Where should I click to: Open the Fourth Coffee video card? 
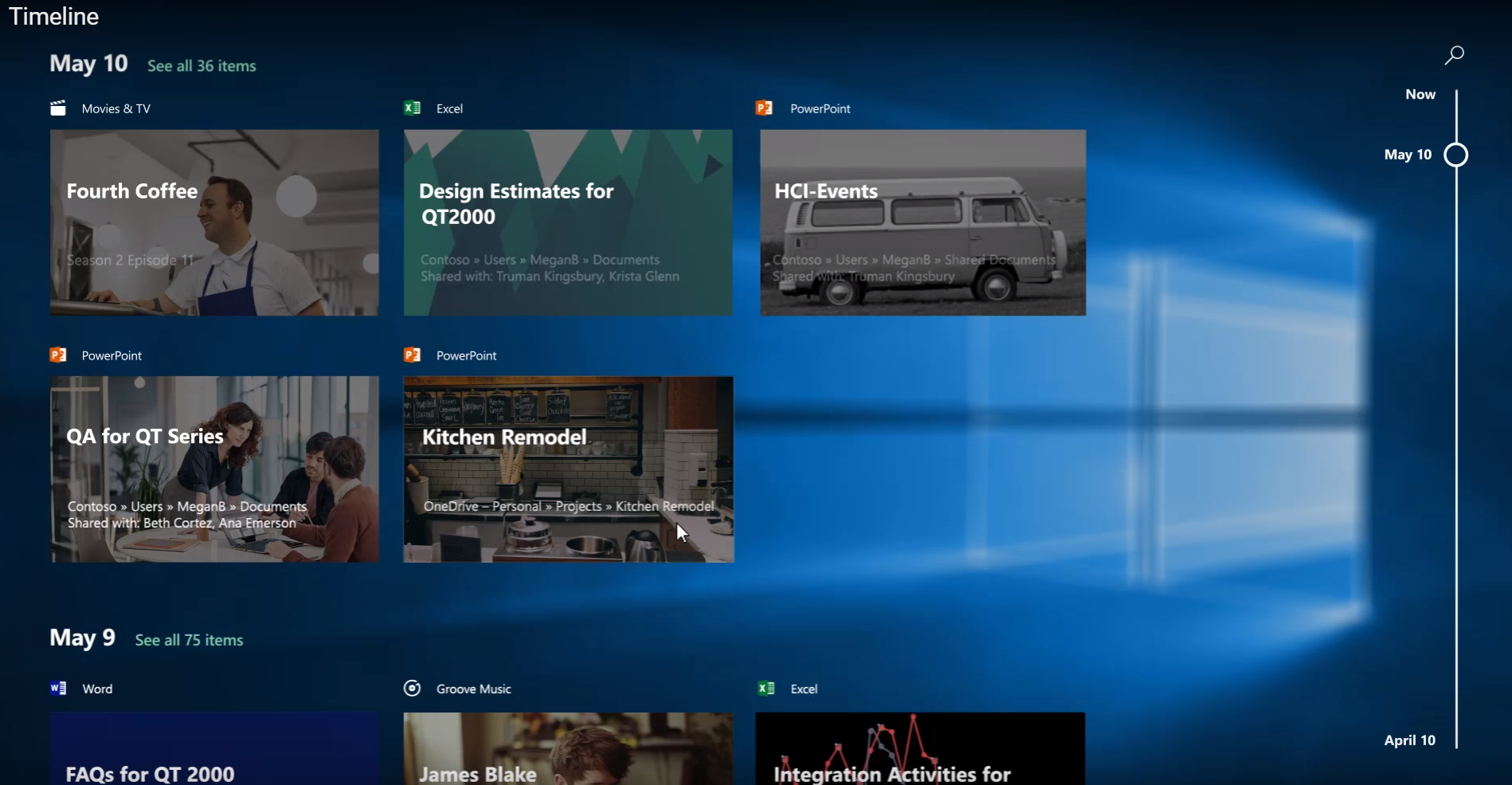click(x=214, y=222)
